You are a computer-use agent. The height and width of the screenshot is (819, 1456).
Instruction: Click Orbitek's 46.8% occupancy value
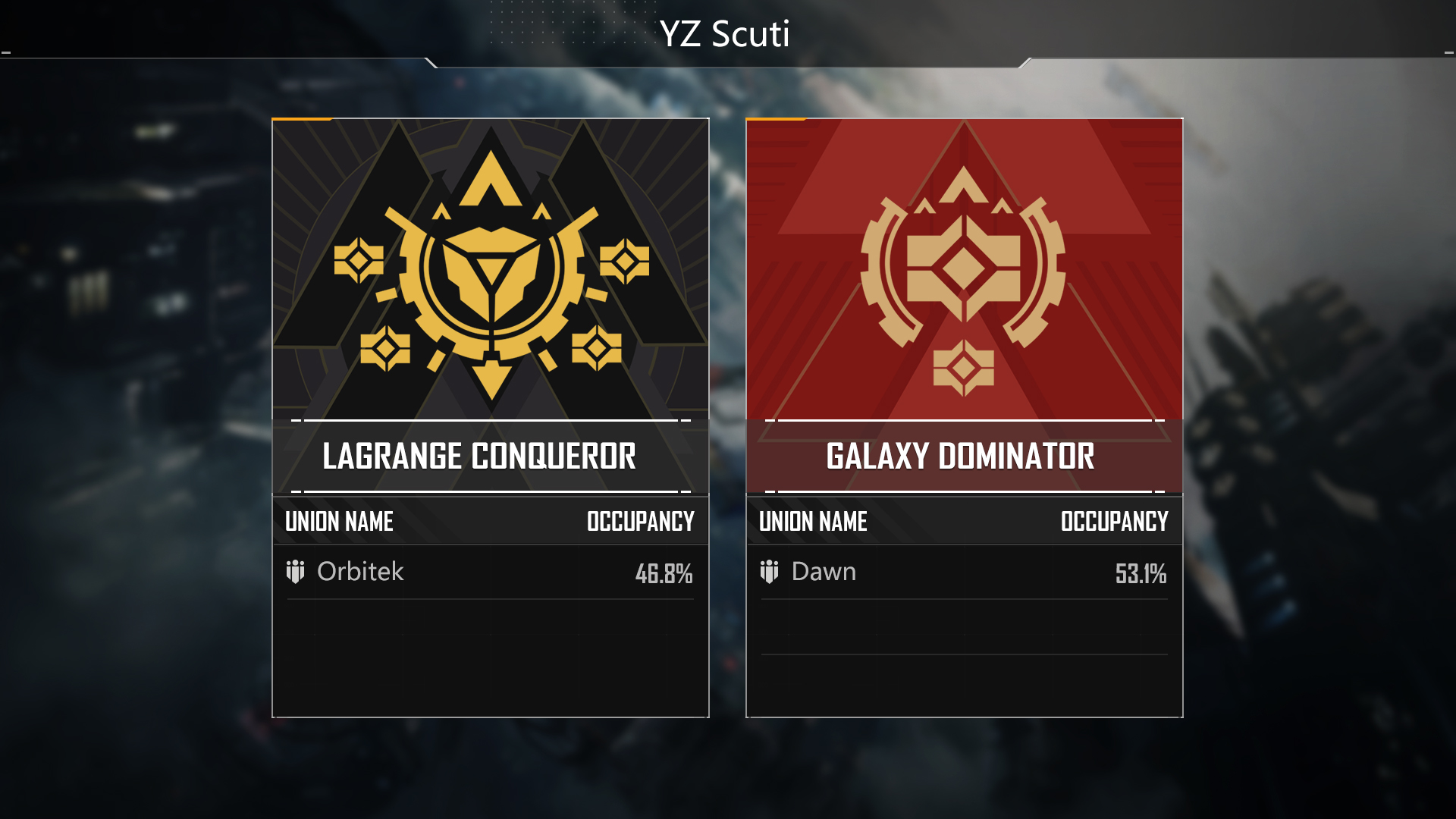pyautogui.click(x=664, y=574)
